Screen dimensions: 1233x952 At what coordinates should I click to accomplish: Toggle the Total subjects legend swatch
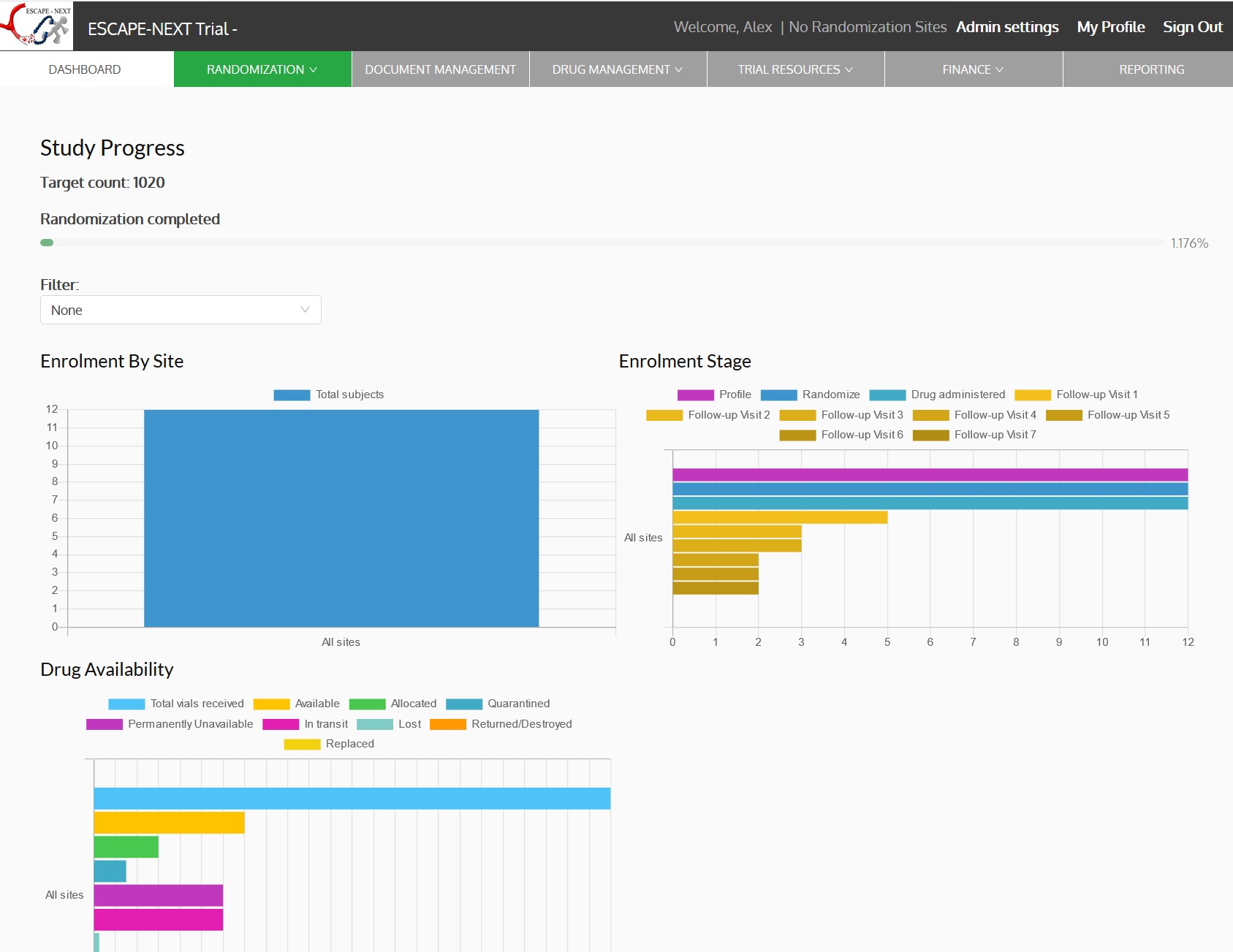pyautogui.click(x=292, y=395)
